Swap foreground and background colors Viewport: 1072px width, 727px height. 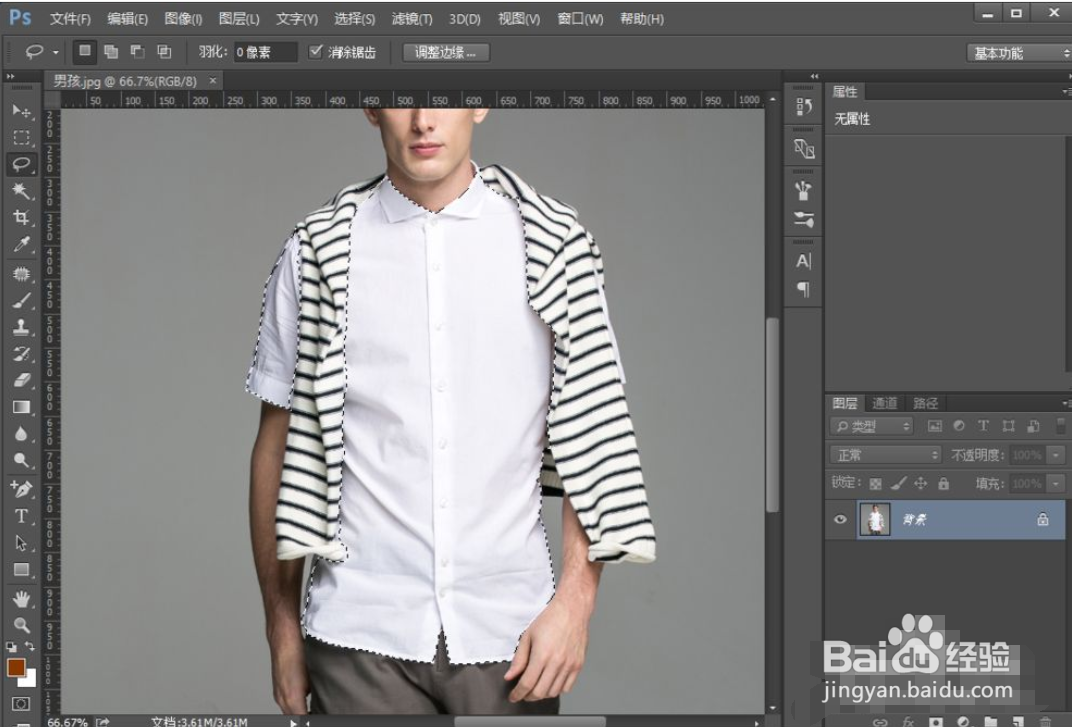pos(30,646)
